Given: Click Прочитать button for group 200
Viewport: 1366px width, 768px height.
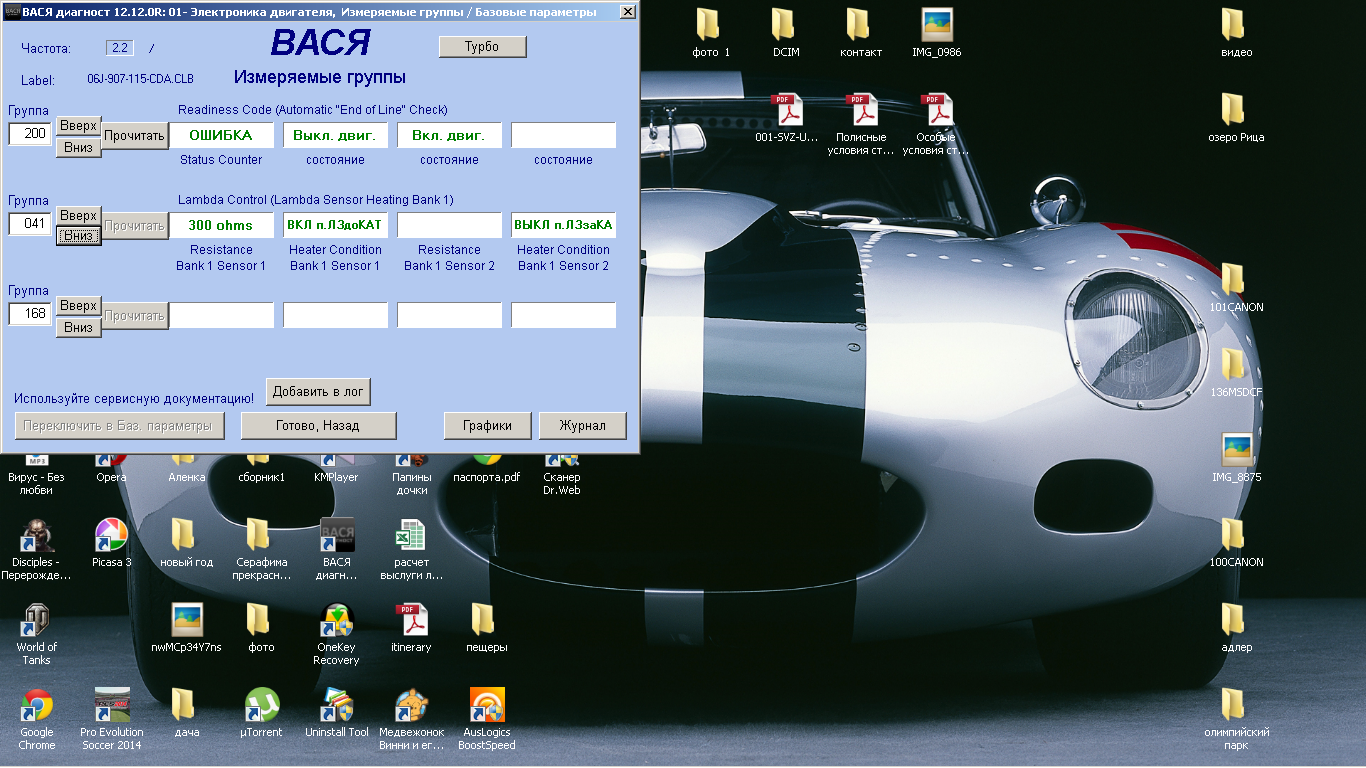Looking at the screenshot, I should [x=135, y=136].
